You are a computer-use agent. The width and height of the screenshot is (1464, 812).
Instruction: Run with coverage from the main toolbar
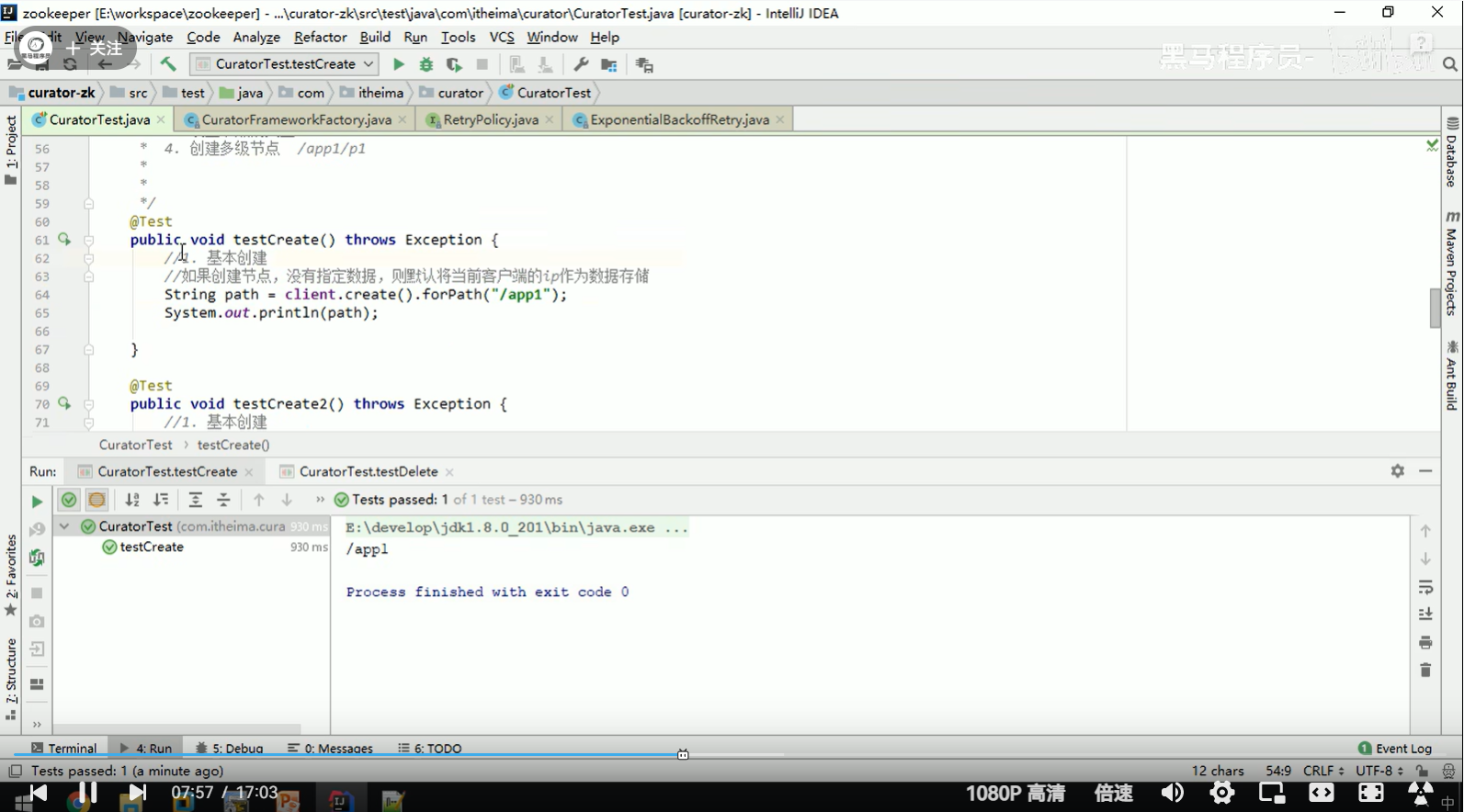453,64
